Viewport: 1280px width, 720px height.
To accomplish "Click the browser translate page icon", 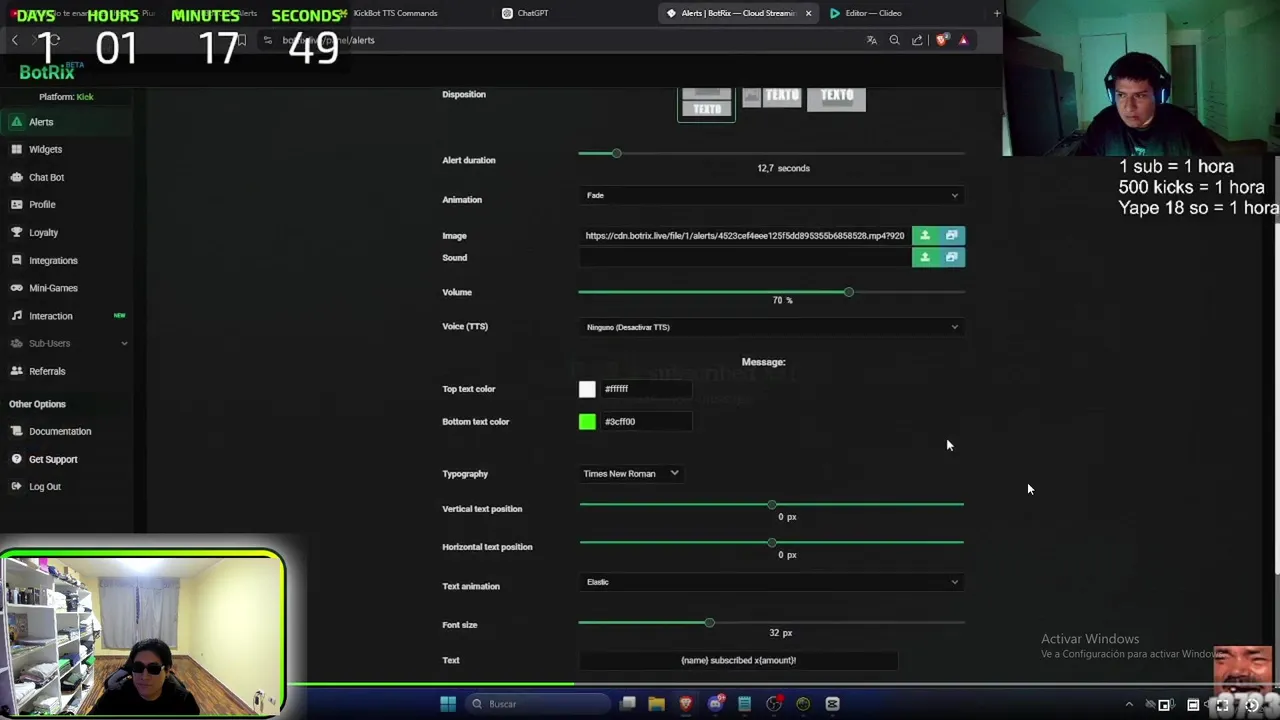I will [872, 40].
